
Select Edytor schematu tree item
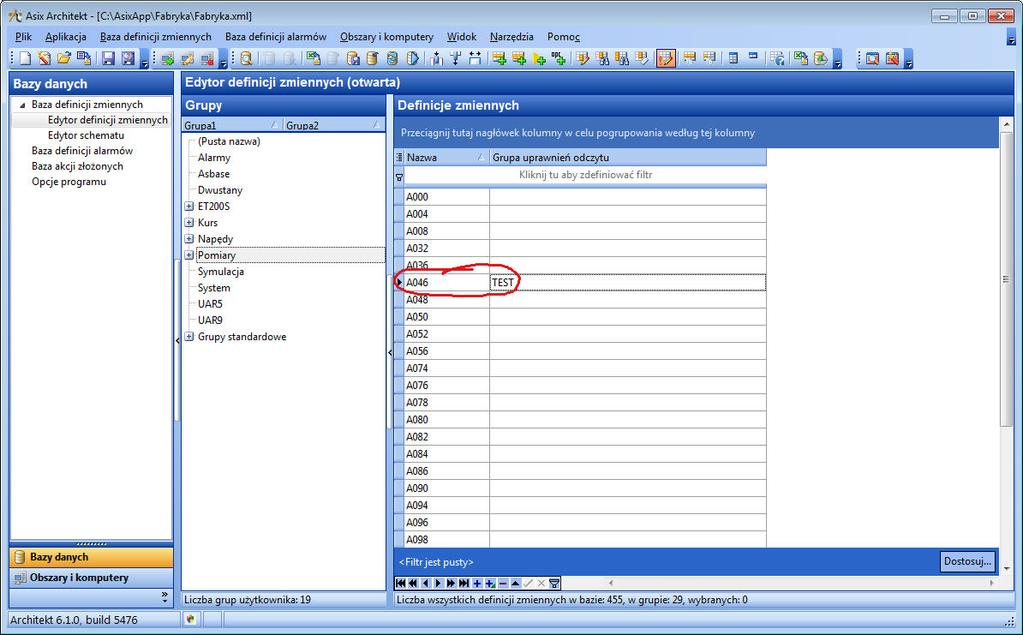86,135
